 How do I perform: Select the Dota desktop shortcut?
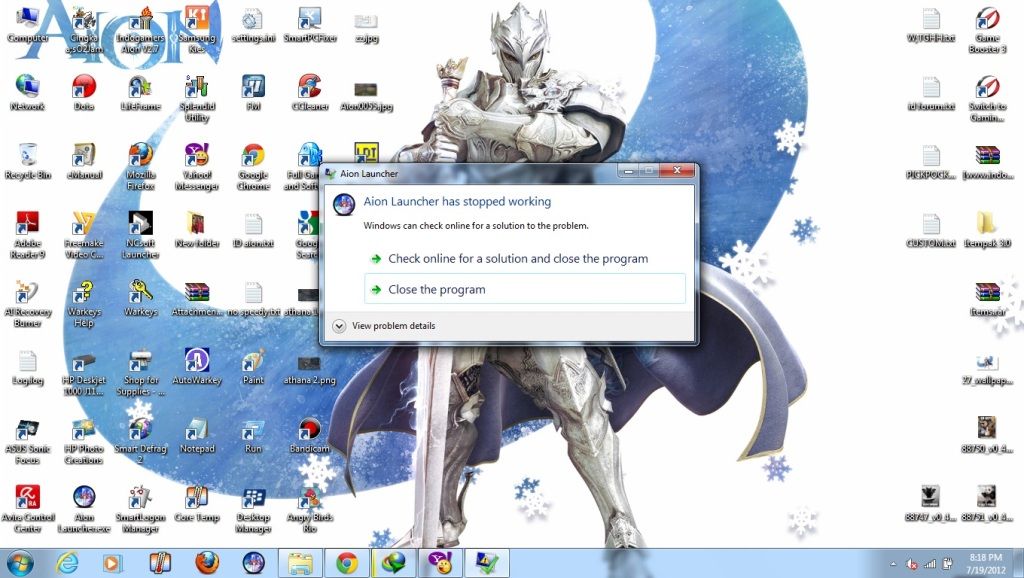click(84, 91)
